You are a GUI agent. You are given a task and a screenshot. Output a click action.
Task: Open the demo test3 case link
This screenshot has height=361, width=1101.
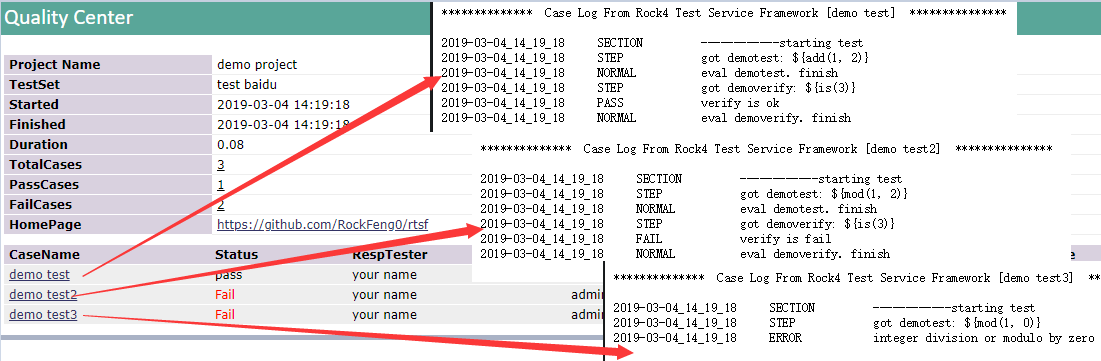[x=43, y=315]
